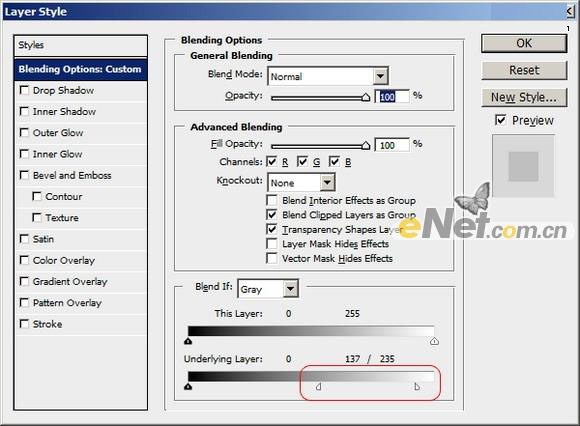Select the Styles list header
580x426 pixels.
pyautogui.click(x=81, y=45)
